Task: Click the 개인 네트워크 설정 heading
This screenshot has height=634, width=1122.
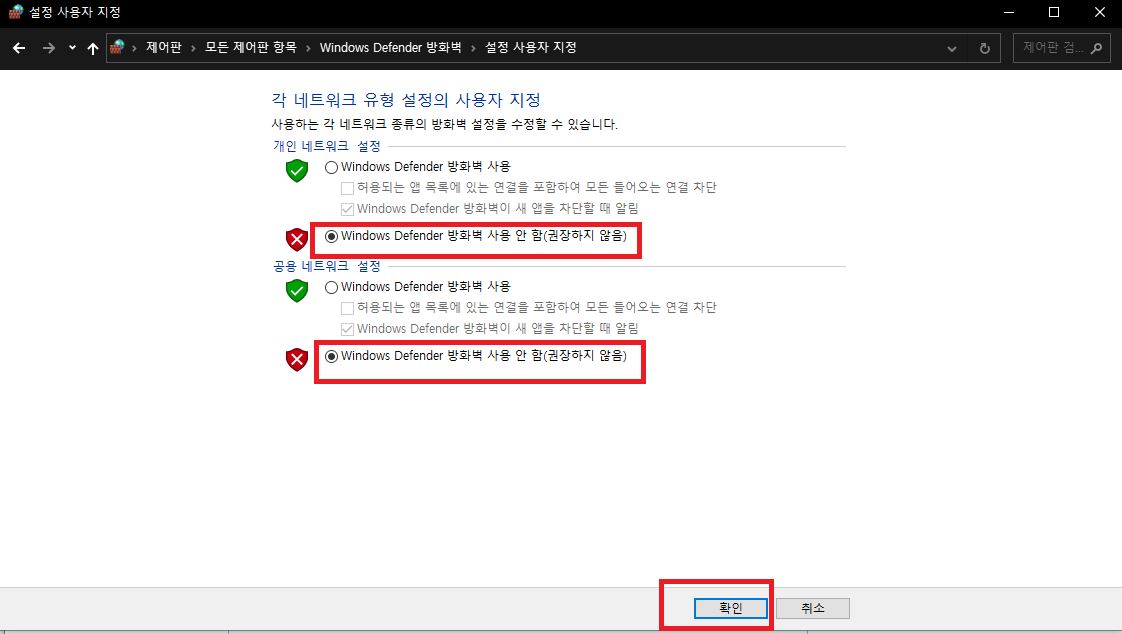Action: [327, 146]
